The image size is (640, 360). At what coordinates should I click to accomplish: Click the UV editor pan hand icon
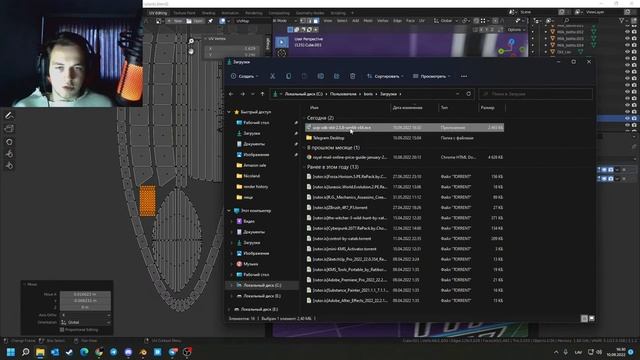191,51
